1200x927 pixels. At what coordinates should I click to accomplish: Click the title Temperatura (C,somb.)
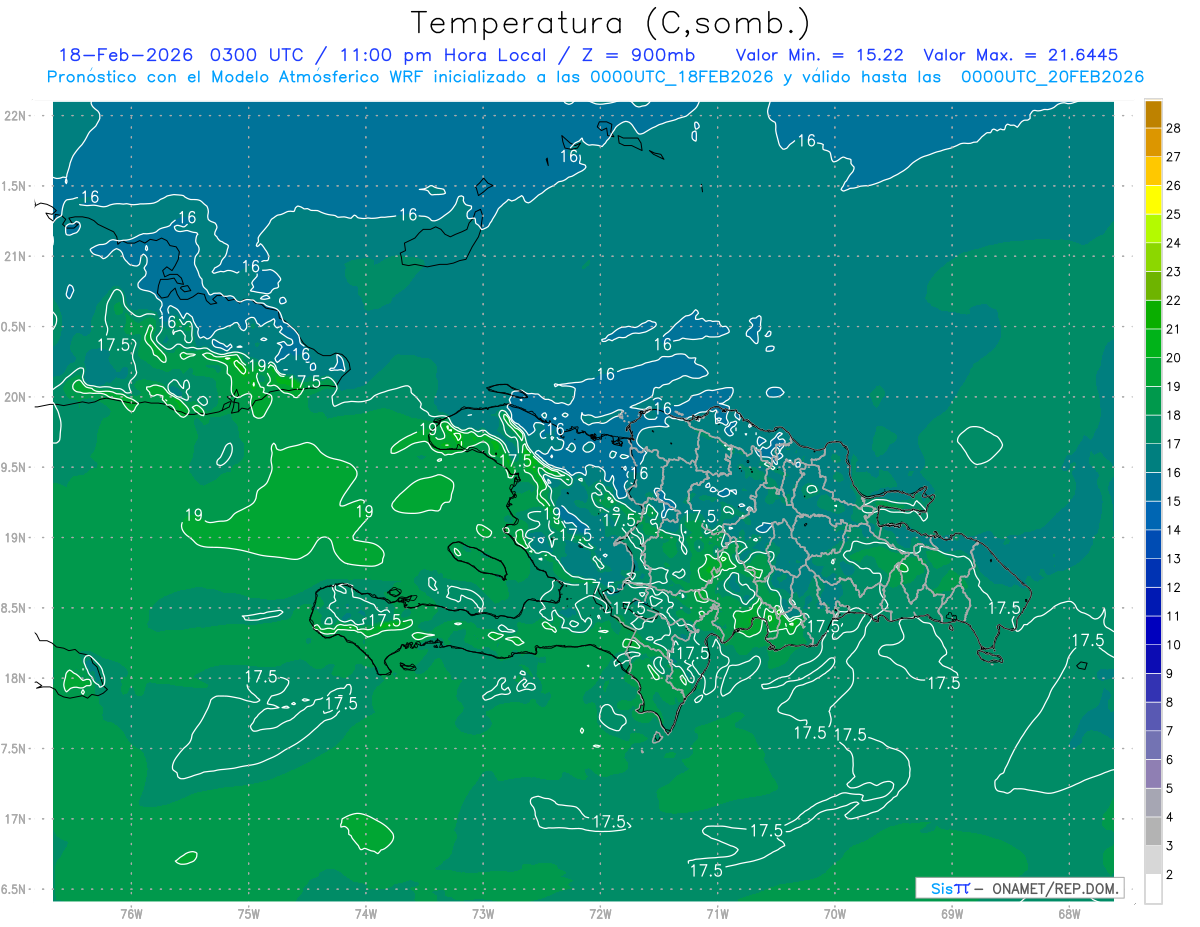tap(611, 23)
